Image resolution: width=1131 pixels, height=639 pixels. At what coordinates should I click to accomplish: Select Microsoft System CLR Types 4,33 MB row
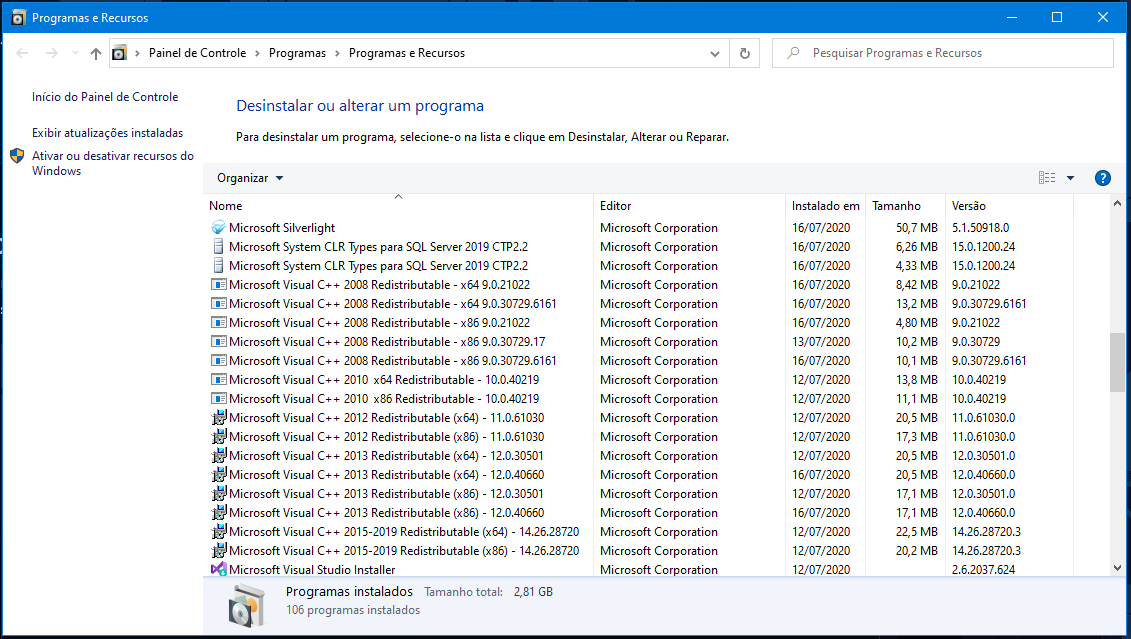(640, 265)
